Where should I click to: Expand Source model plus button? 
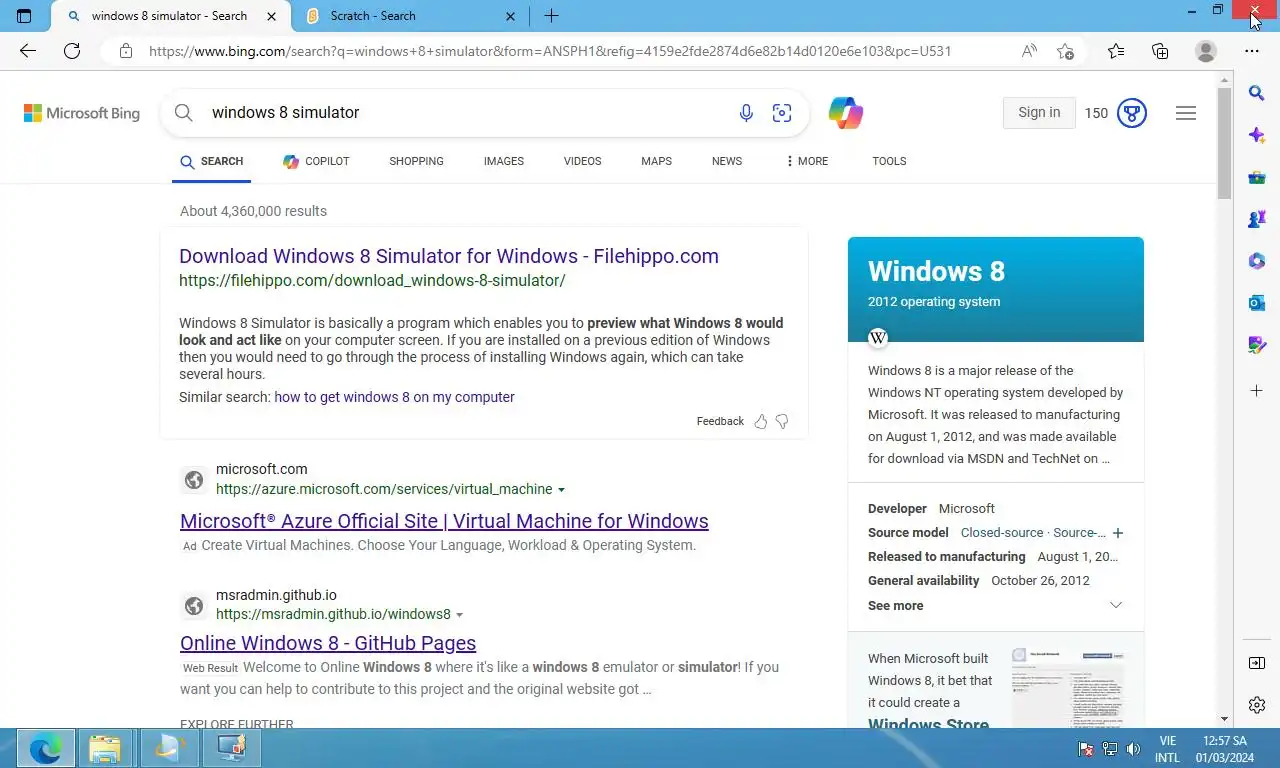tap(1118, 533)
